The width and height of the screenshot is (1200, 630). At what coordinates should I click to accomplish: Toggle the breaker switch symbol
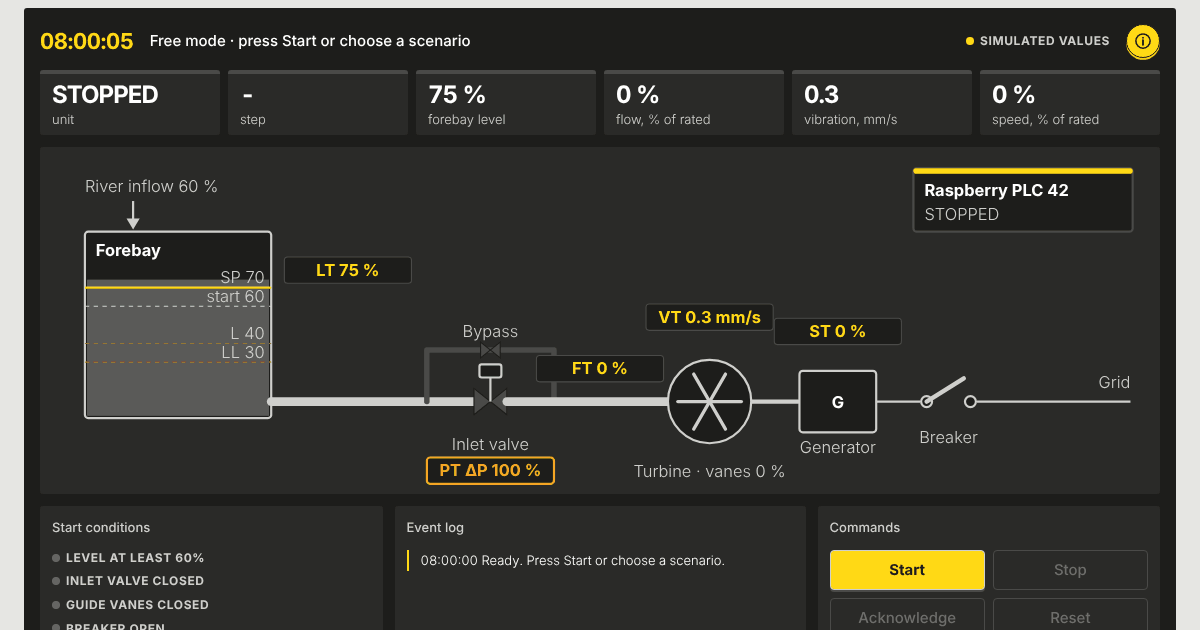pyautogui.click(x=948, y=394)
